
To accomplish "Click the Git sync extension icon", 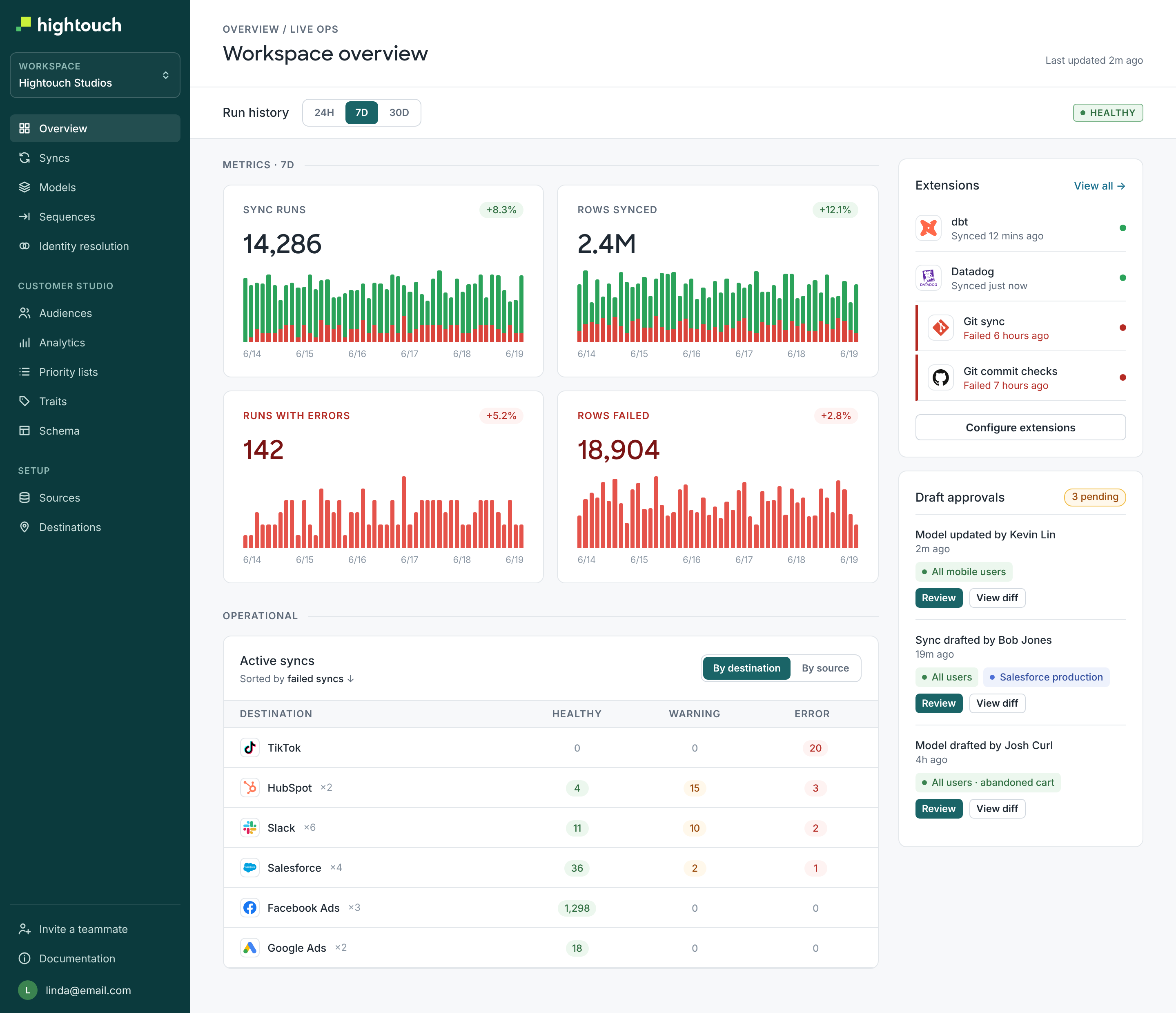I will (941, 328).
